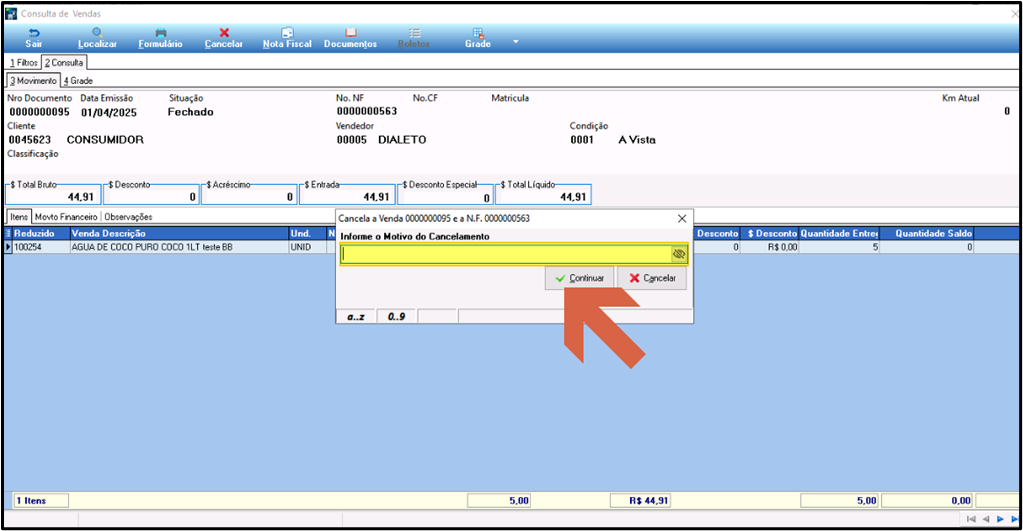Click the Und. column header
The height and width of the screenshot is (531, 1023).
pyautogui.click(x=307, y=233)
